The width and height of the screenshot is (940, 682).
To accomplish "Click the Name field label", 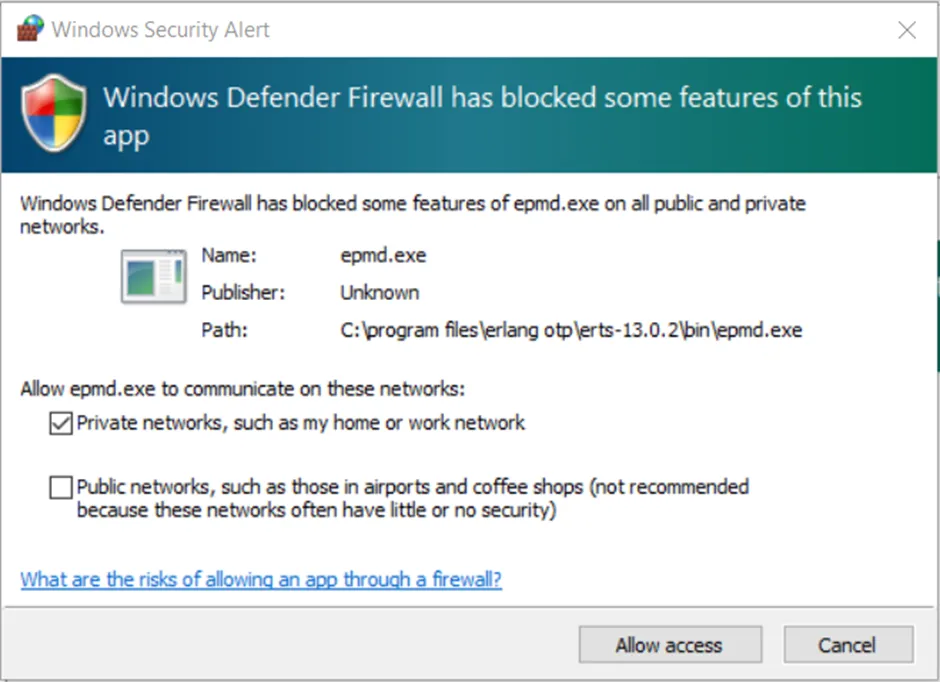I will [x=229, y=256].
